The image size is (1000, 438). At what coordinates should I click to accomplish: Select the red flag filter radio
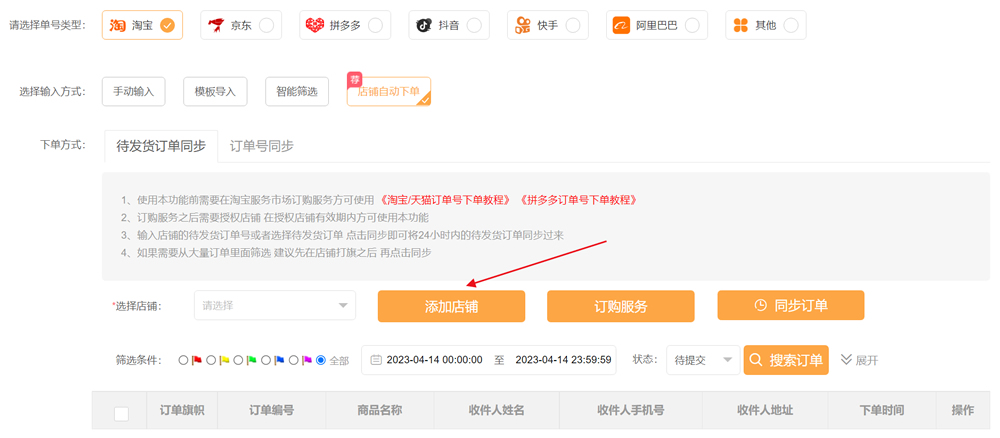tap(183, 360)
